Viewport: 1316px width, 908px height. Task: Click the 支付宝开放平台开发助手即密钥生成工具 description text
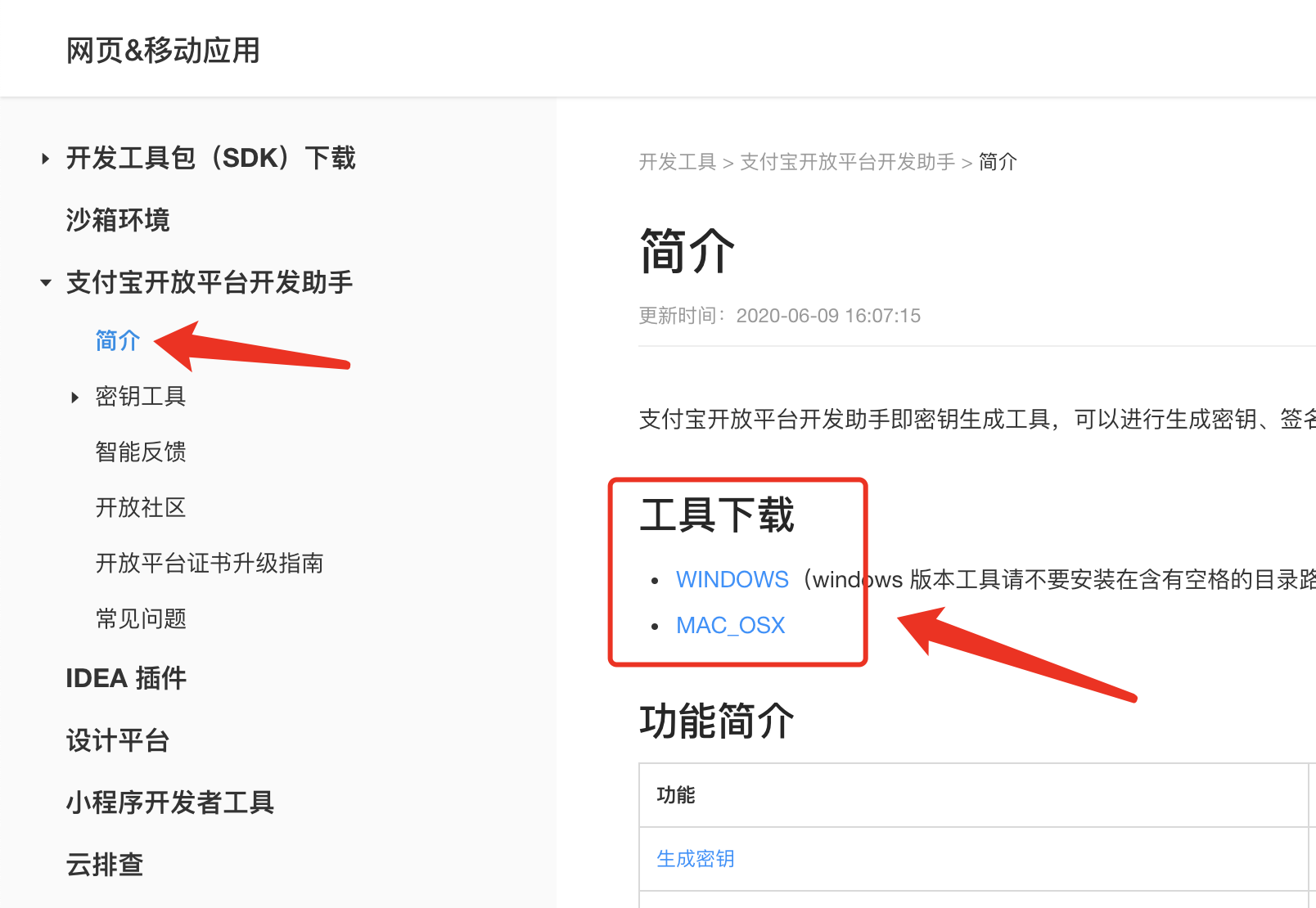[977, 419]
